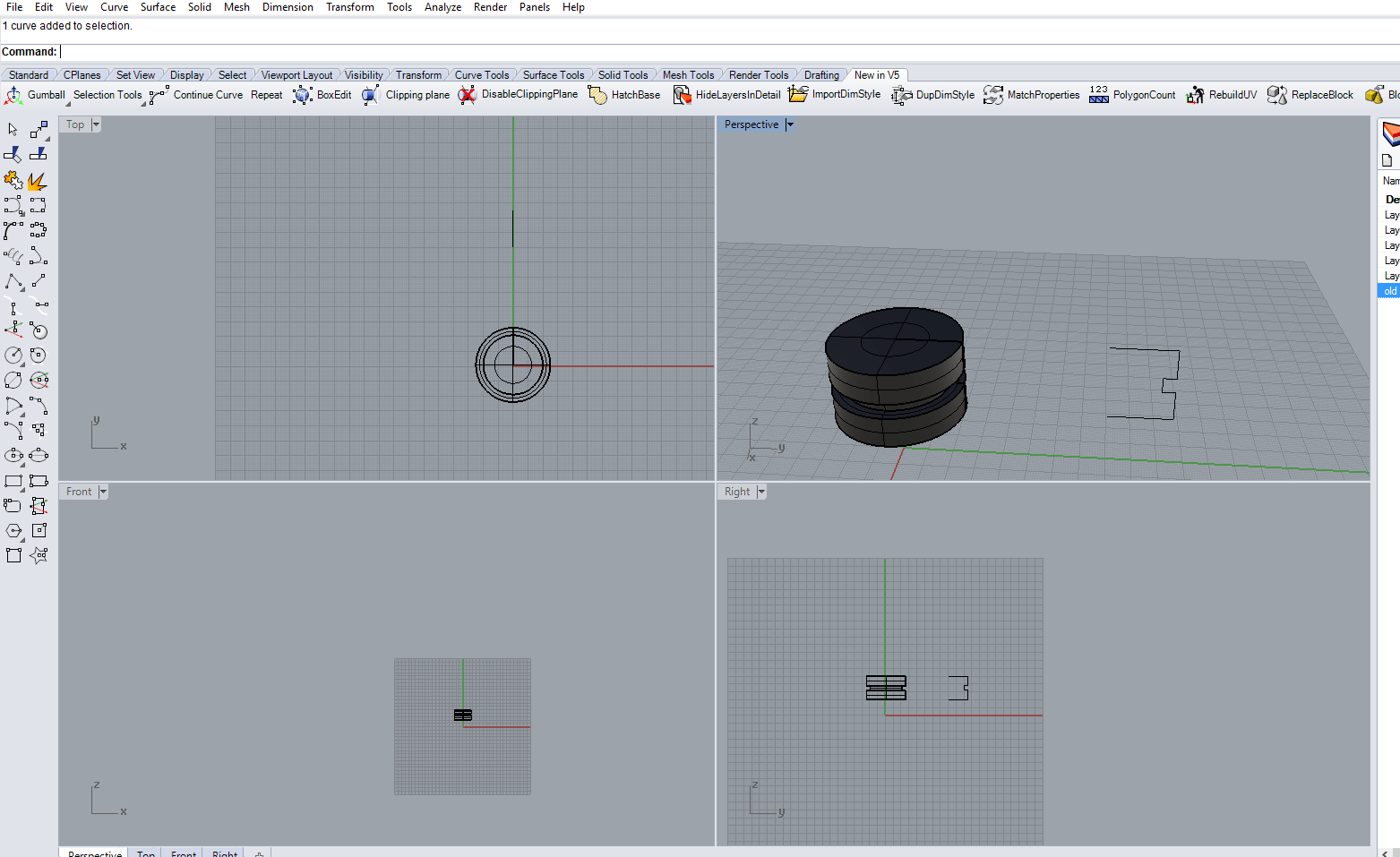Click the Repeat toolbar button

[266, 95]
